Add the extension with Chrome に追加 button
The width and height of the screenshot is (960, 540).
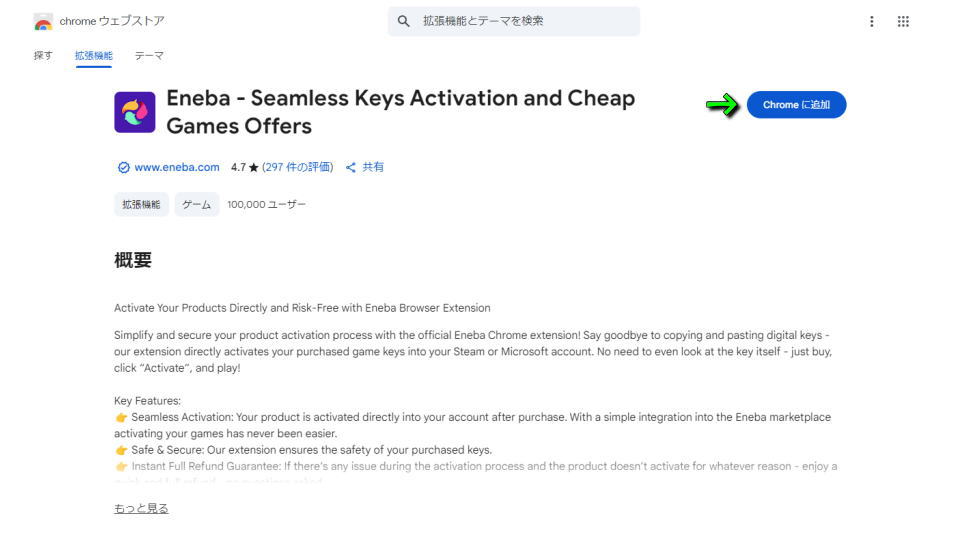coord(797,105)
